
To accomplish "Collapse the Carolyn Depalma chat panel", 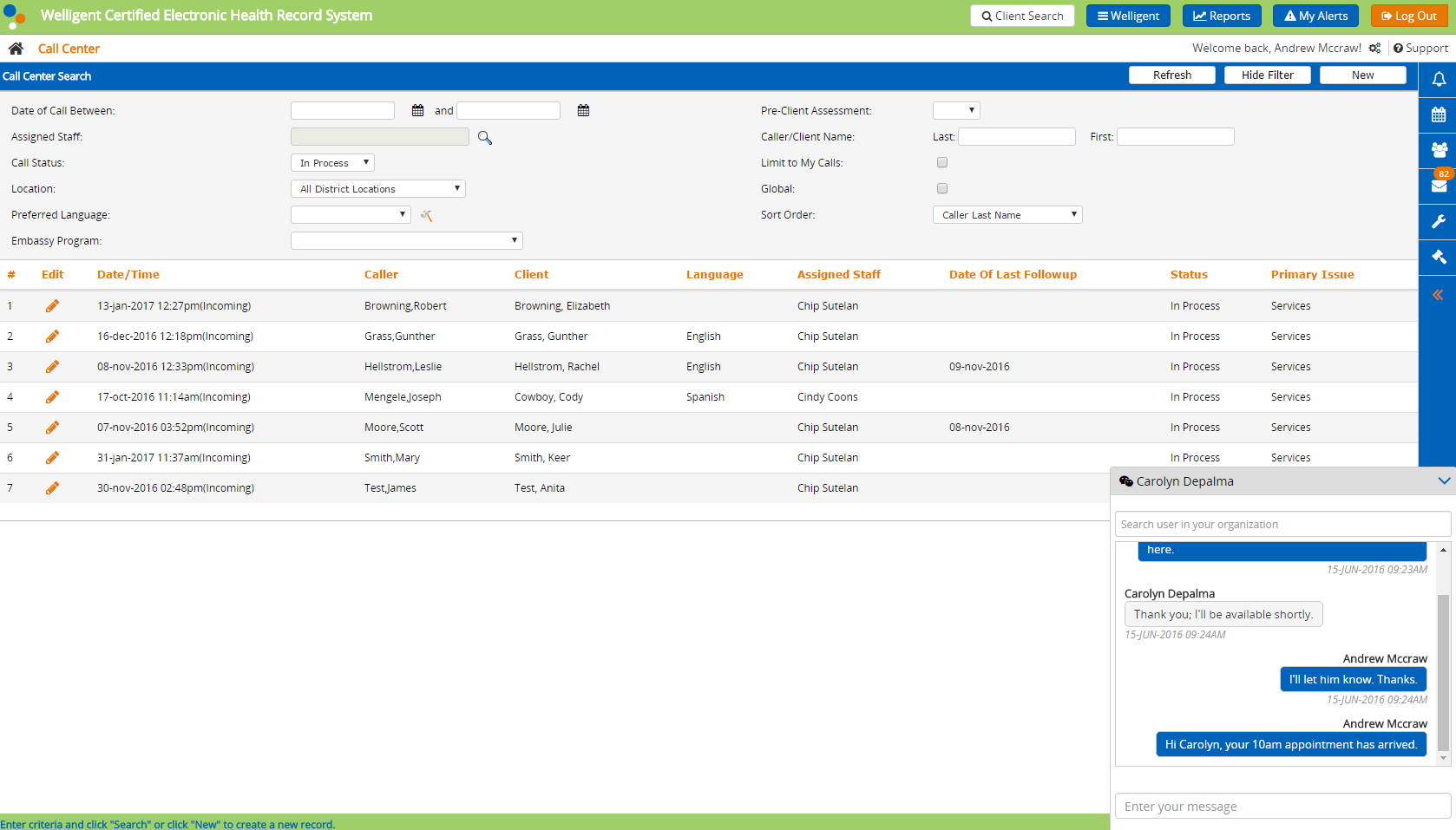I will pyautogui.click(x=1444, y=481).
